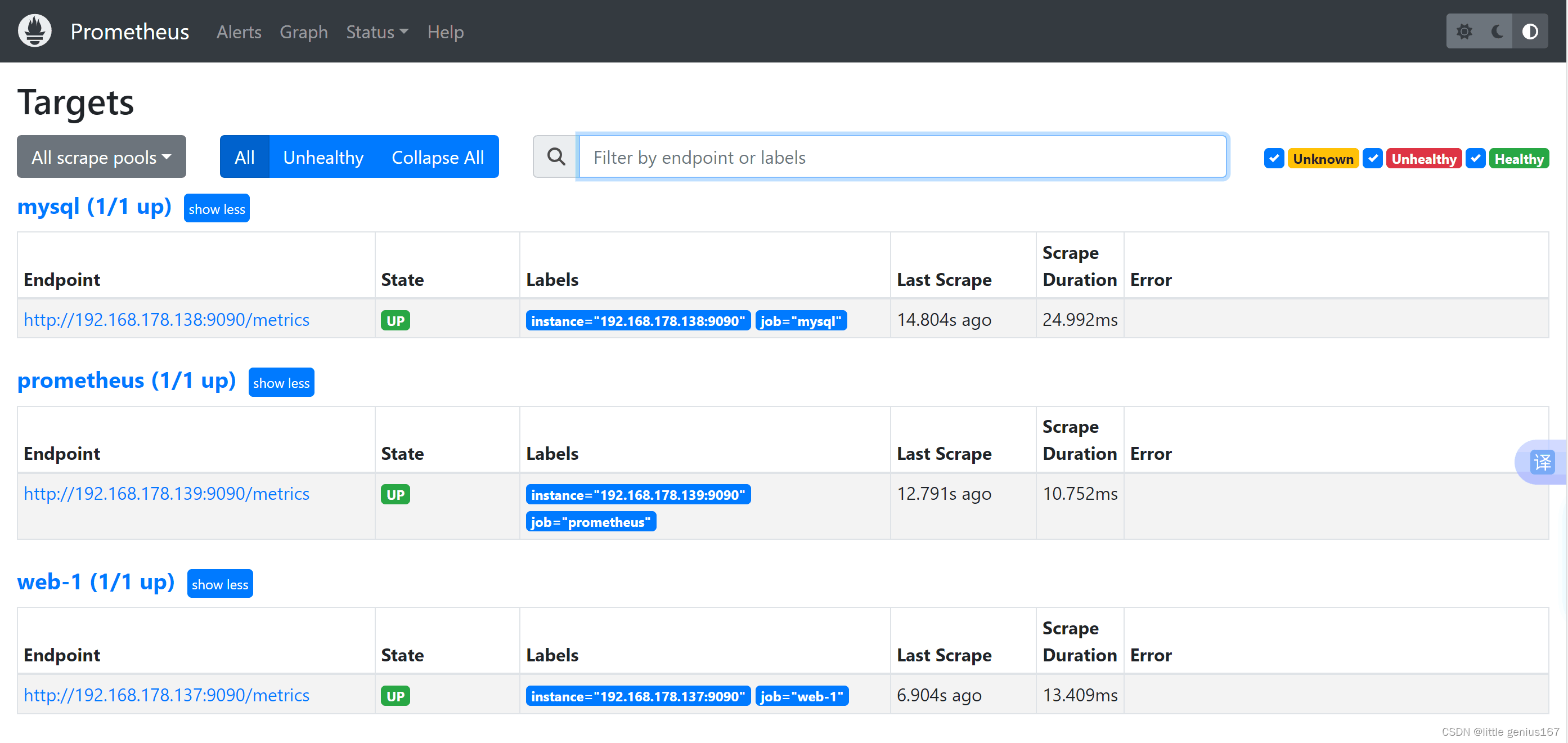Focus the endpoint filter input field
Viewport: 1568px width, 743px height.
[x=902, y=157]
